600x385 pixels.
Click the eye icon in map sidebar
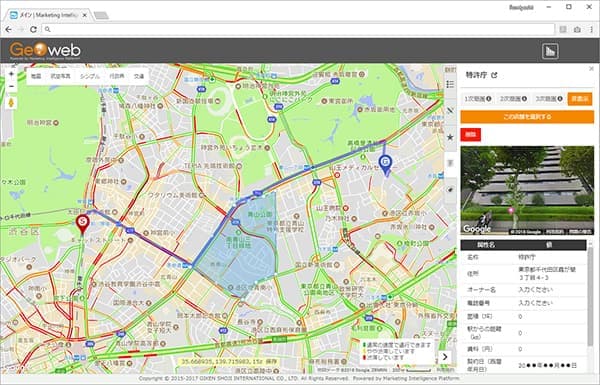450,190
